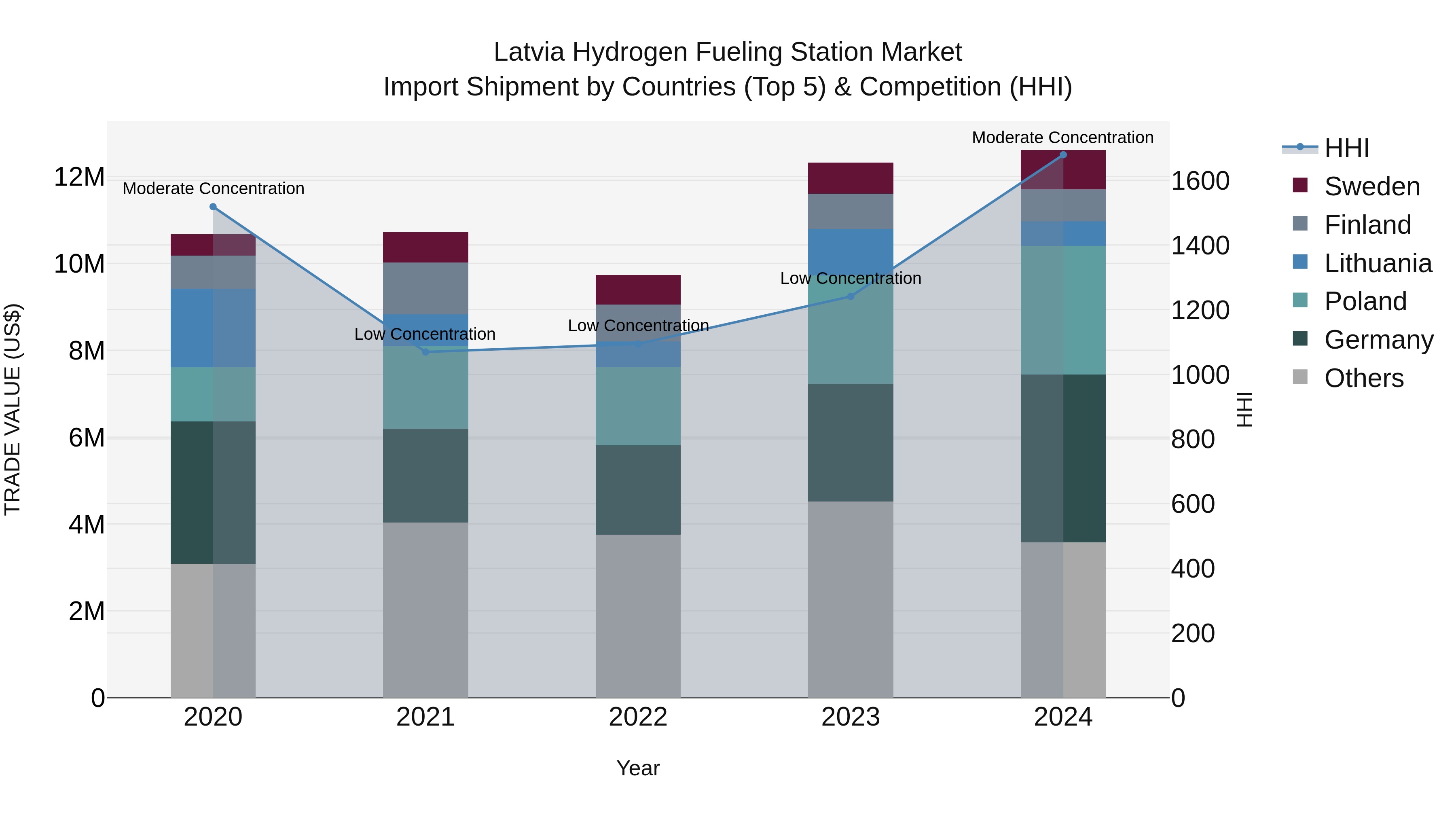
Task: Click the 2024 Germany bar segment
Action: [1063, 458]
